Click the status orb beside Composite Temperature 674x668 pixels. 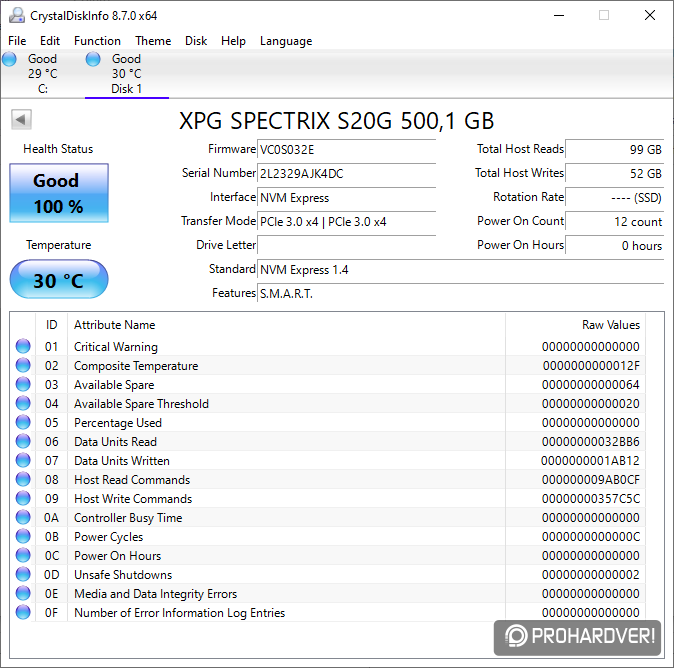click(23, 365)
